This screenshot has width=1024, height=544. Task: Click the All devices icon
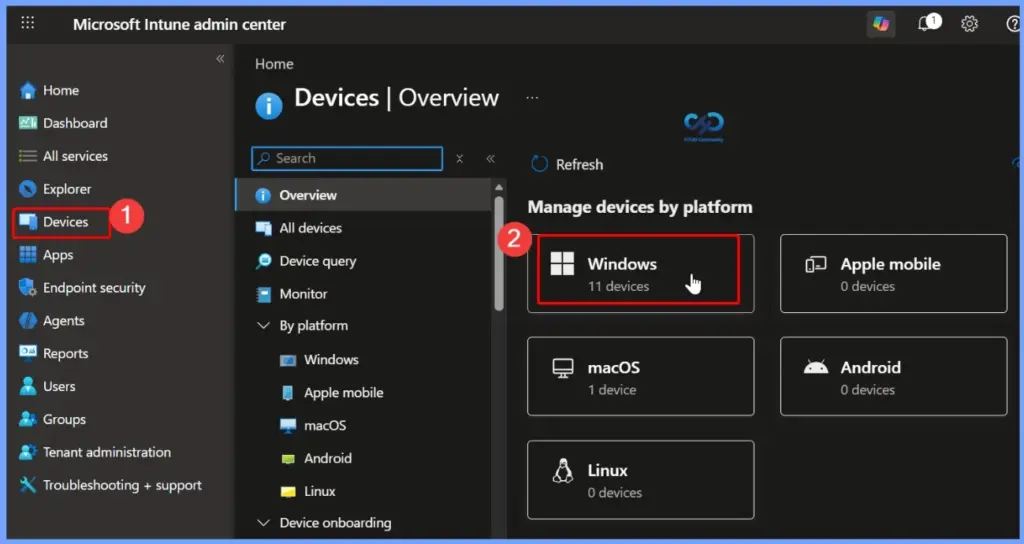[263, 229]
